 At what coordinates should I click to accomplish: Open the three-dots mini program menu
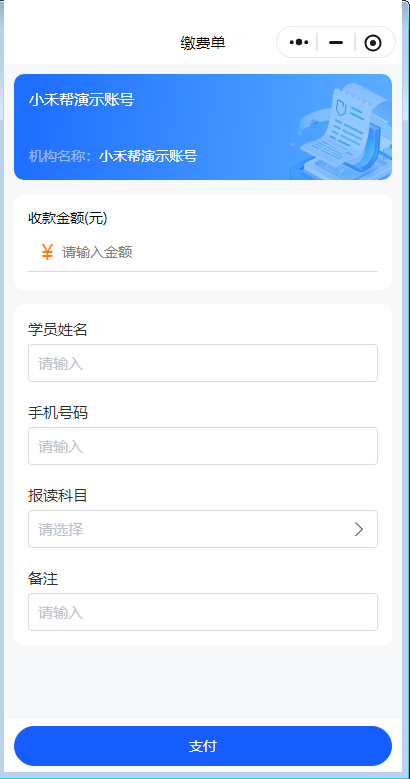pos(299,43)
